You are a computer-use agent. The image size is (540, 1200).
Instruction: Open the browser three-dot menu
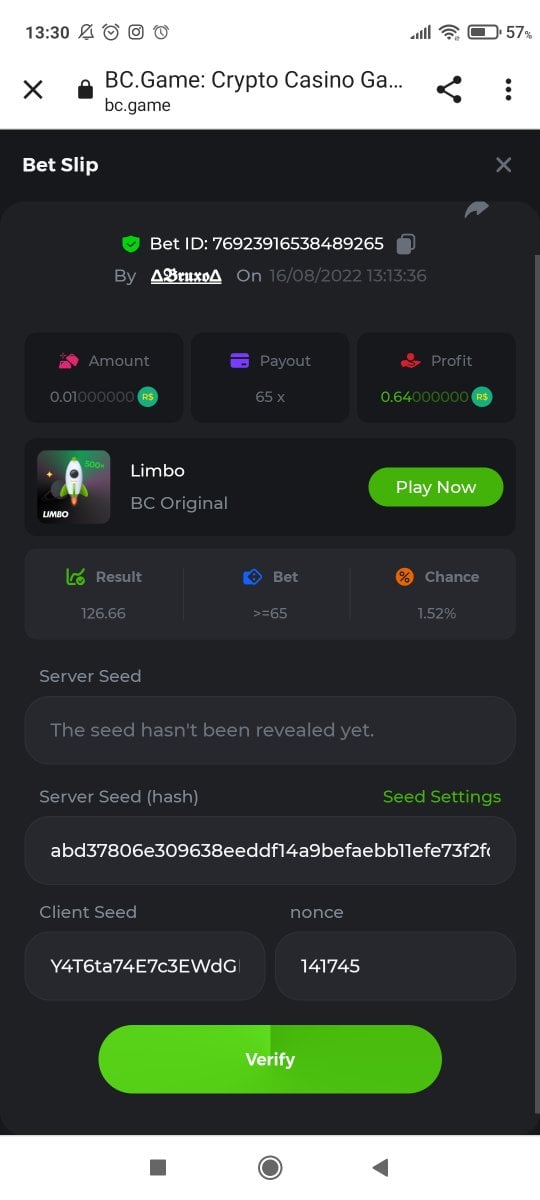(508, 89)
